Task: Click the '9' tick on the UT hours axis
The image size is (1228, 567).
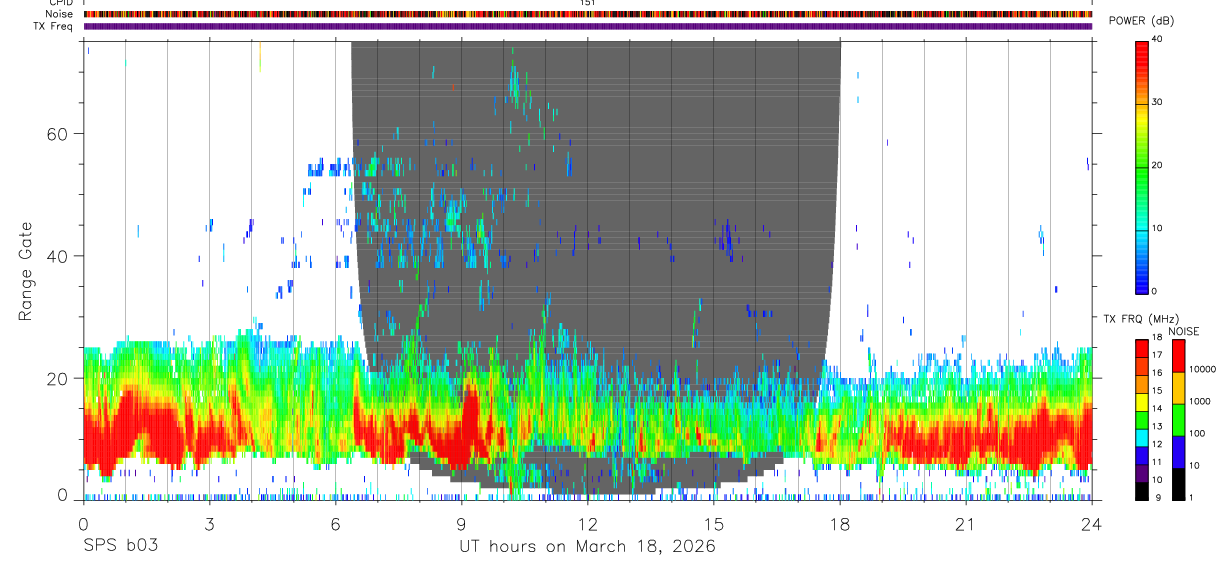Action: click(461, 524)
